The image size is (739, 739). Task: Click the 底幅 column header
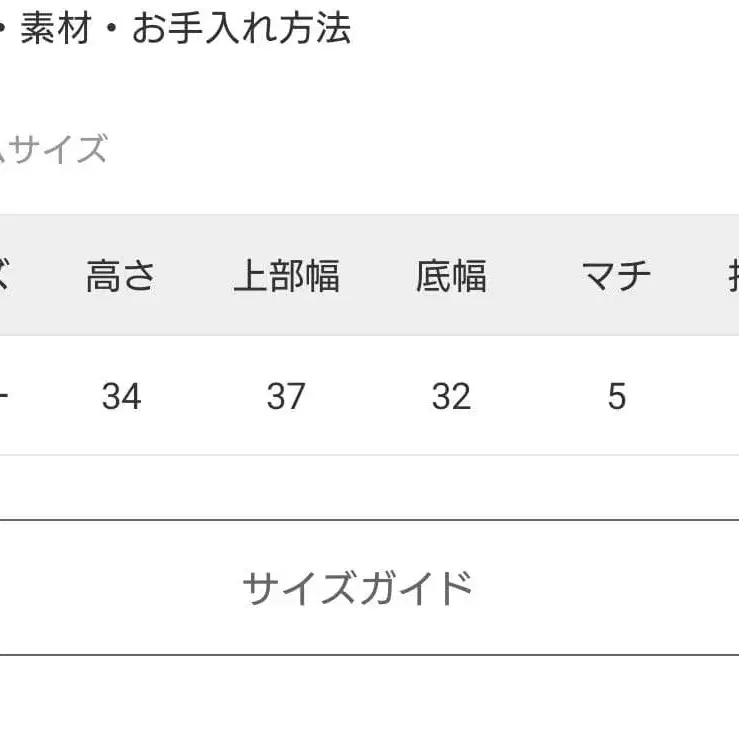(x=451, y=276)
